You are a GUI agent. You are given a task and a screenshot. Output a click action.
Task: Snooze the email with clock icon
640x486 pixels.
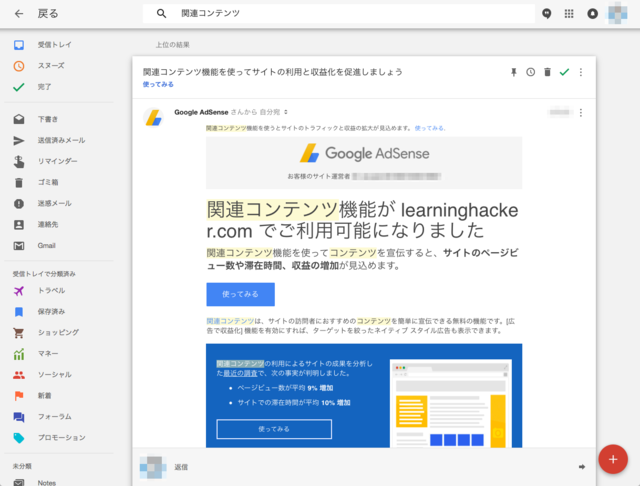[530, 72]
